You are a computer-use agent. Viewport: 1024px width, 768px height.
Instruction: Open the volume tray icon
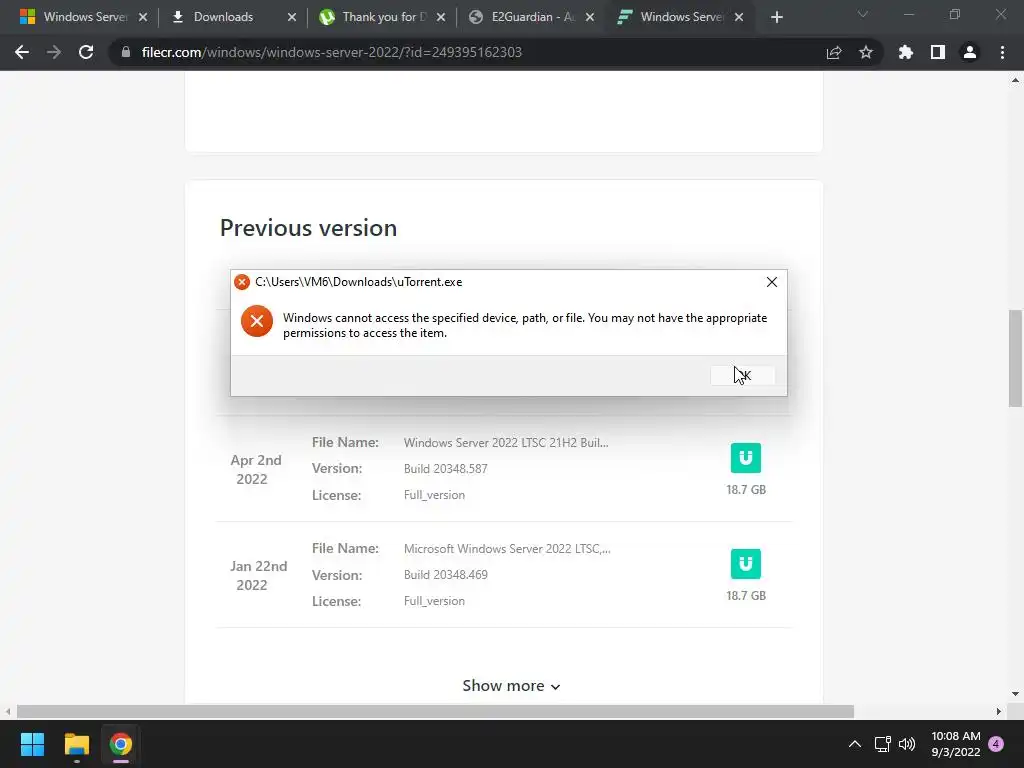pyautogui.click(x=907, y=744)
